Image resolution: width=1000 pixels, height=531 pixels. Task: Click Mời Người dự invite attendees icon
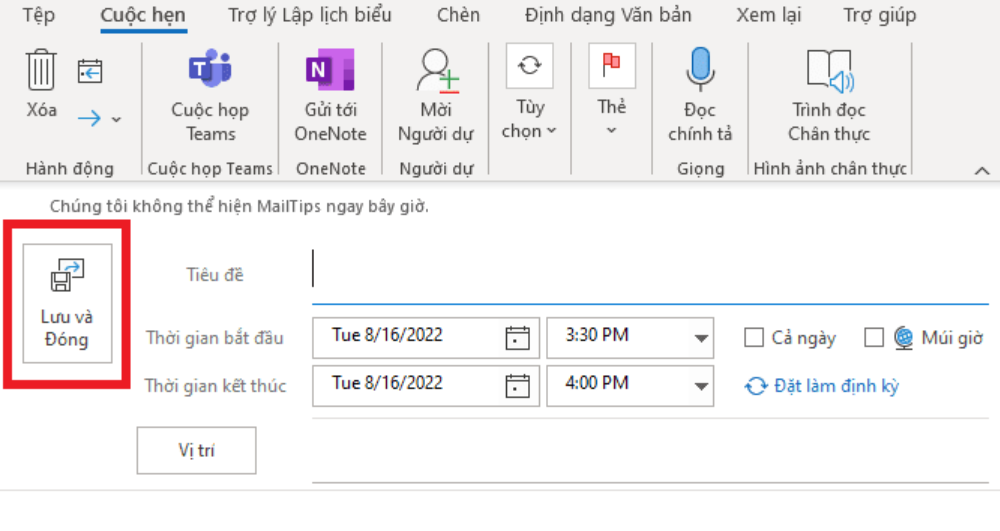coord(436,69)
